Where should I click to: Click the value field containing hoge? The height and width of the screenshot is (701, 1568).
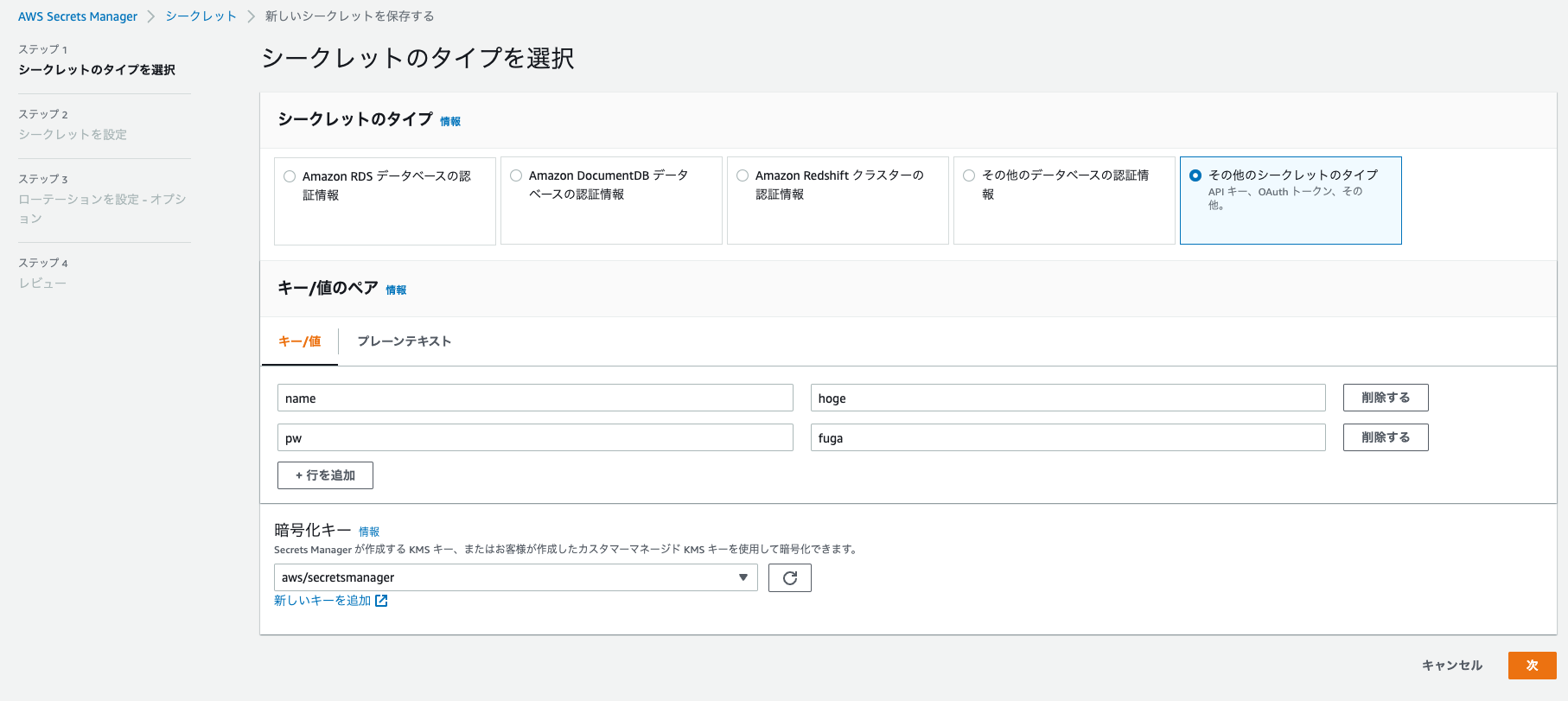[1068, 398]
